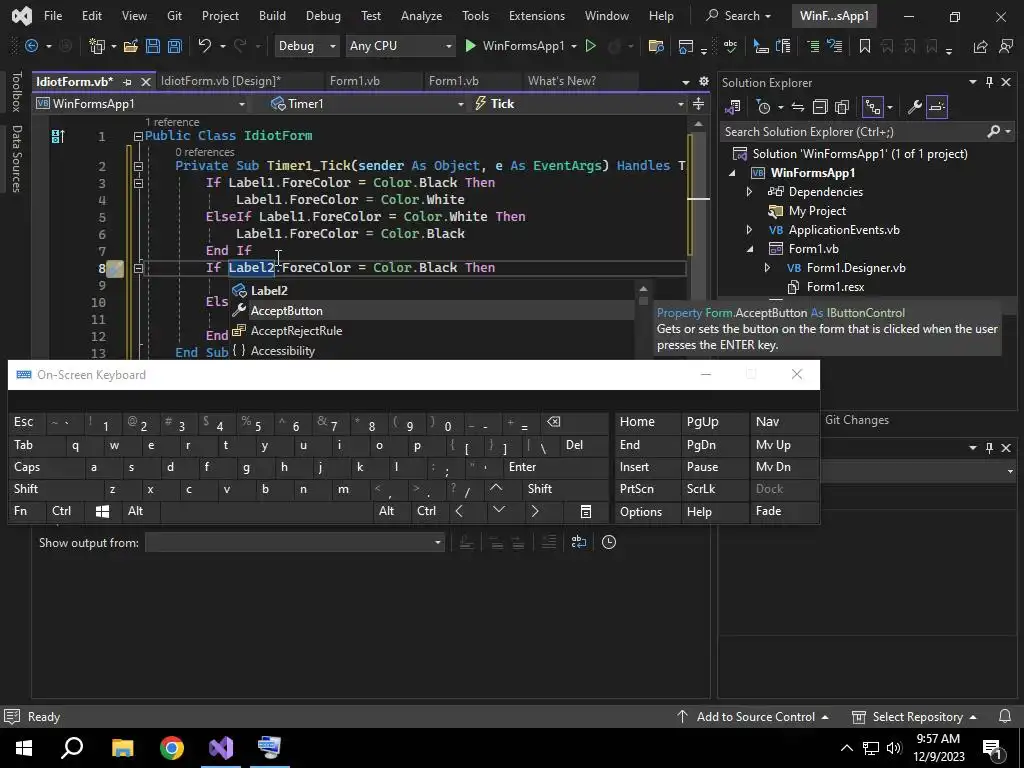This screenshot has height=768, width=1024.
Task: Click the Find in Files toolbar icon
Action: coord(656,46)
